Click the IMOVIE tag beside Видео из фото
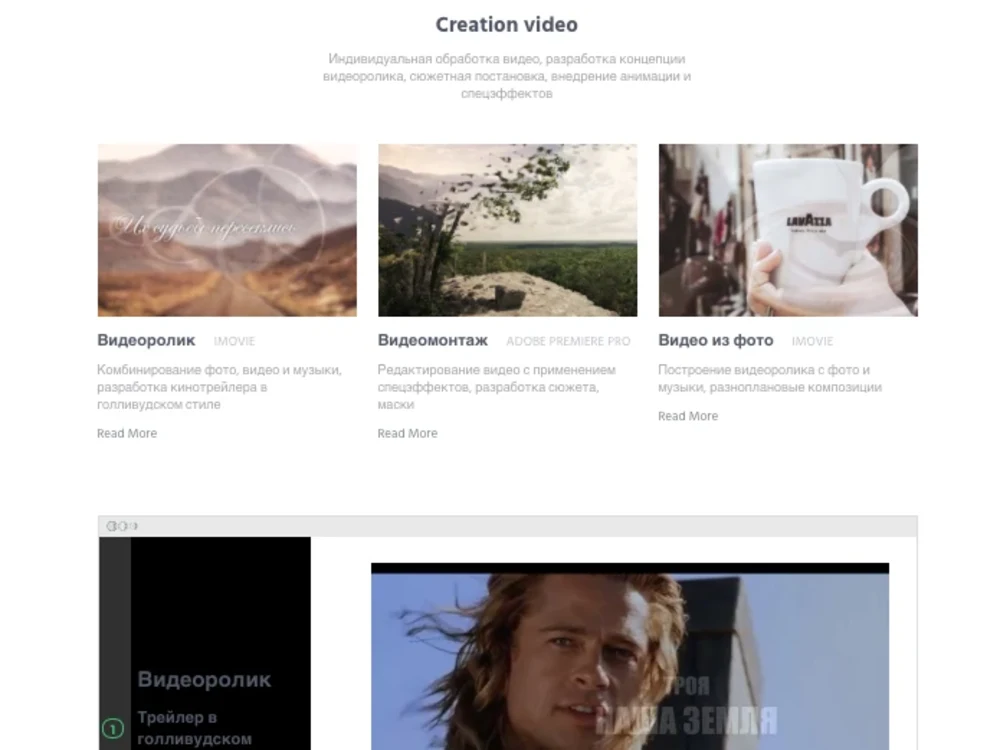 point(812,341)
